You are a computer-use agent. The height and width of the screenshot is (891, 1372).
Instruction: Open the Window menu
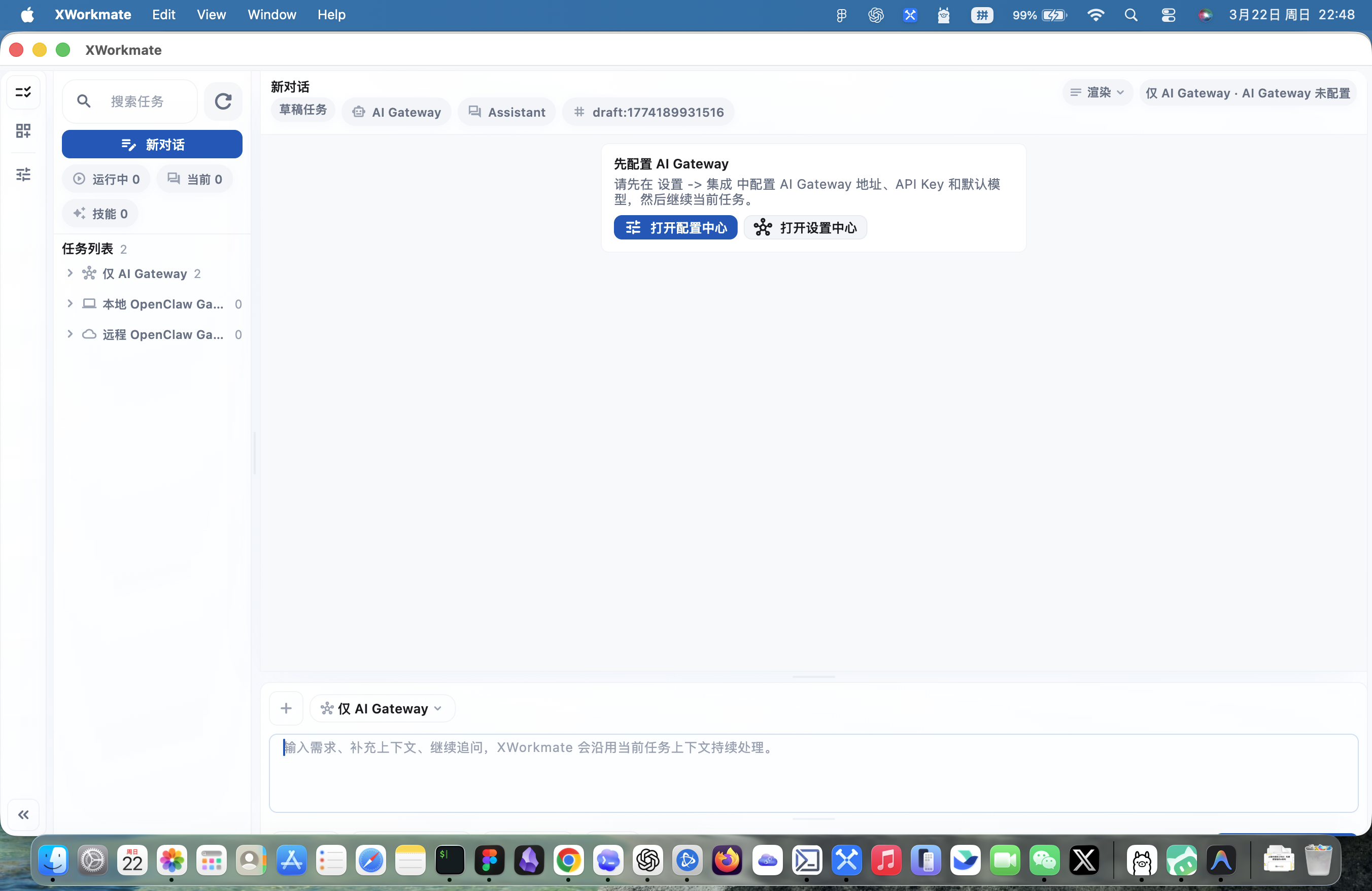pos(271,15)
